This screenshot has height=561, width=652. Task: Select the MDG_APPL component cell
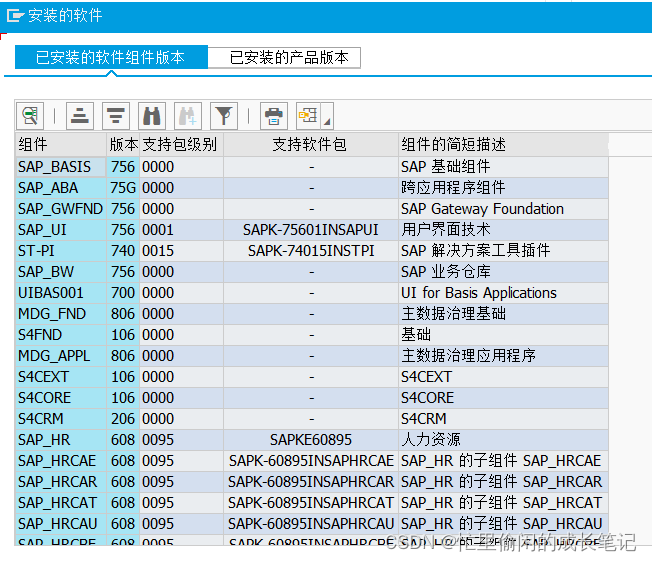click(61, 356)
